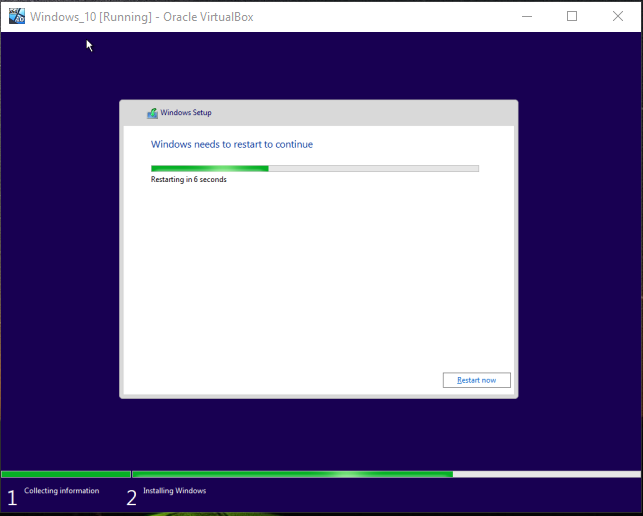Image resolution: width=643 pixels, height=516 pixels.
Task: Click the Windows Setup title text
Action: [186, 113]
